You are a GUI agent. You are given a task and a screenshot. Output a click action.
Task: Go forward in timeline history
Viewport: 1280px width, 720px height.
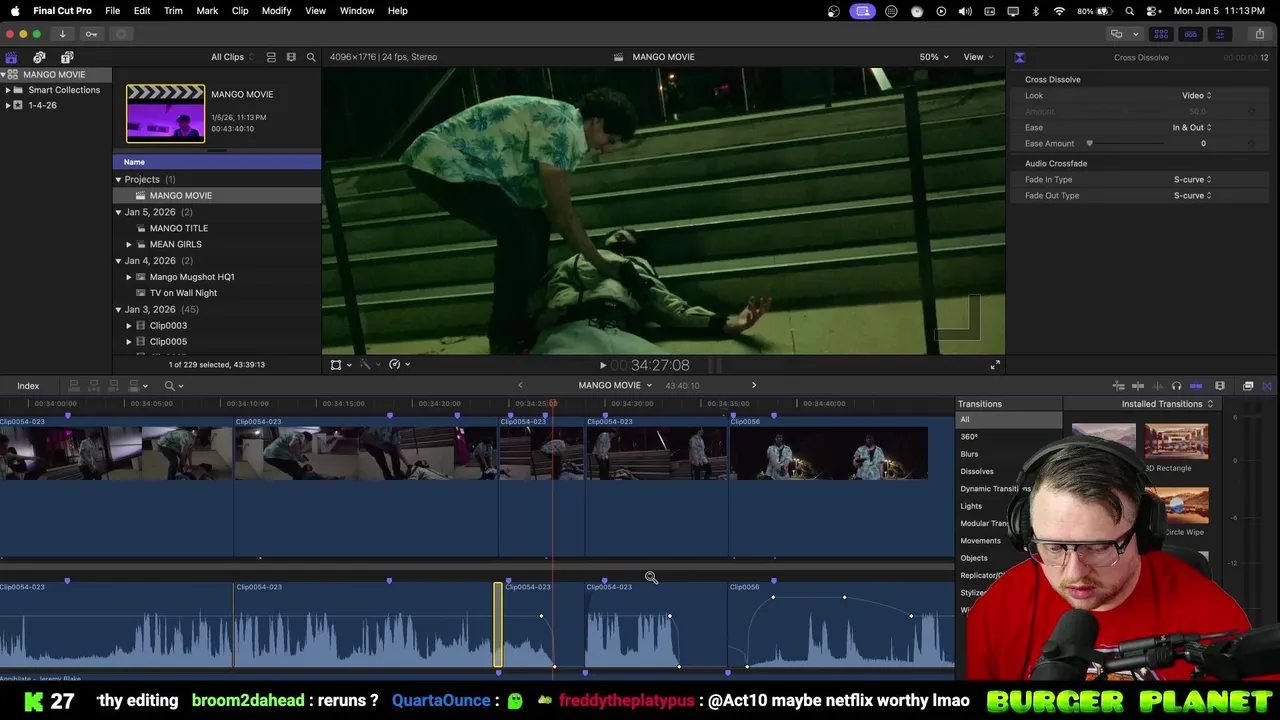(754, 385)
